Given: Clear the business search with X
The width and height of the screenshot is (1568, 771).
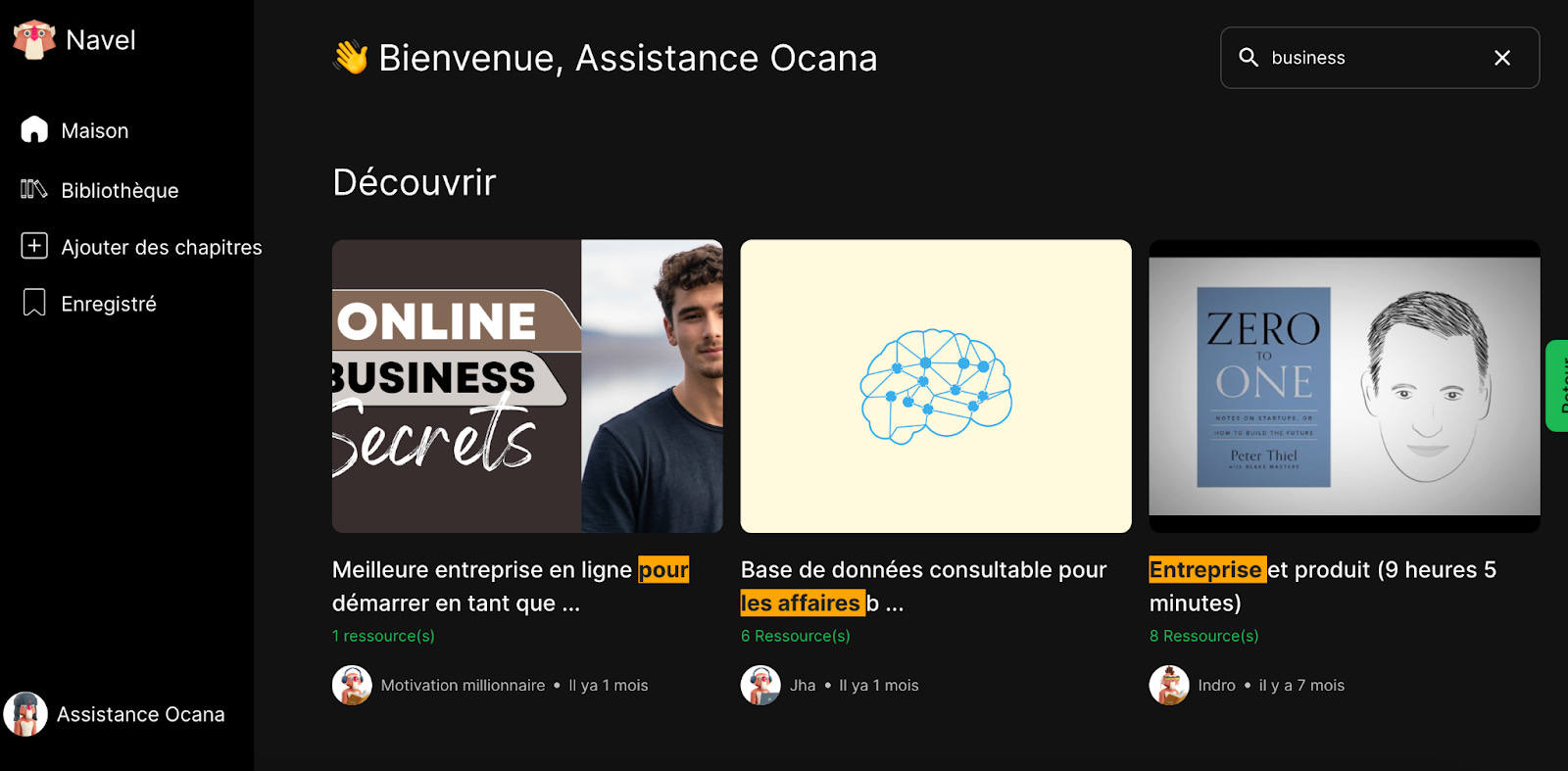Looking at the screenshot, I should (1502, 58).
